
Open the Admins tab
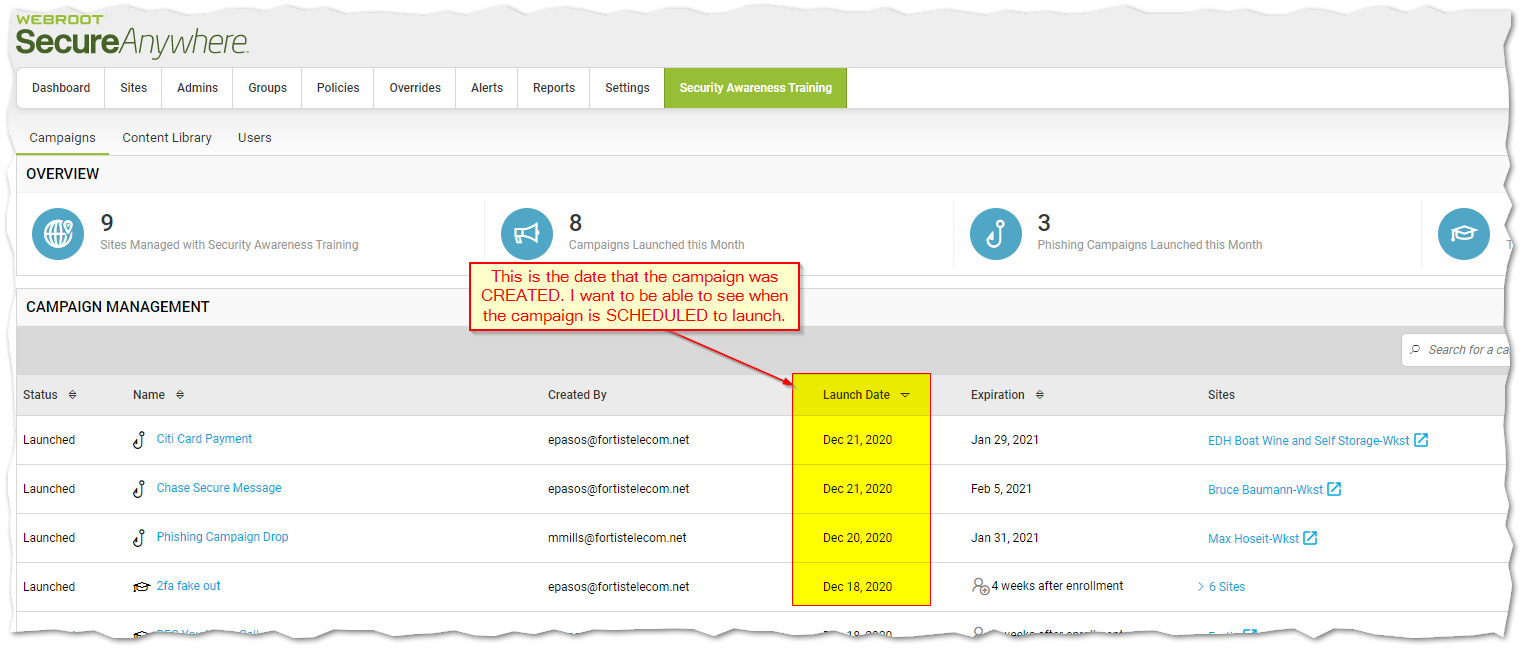(x=197, y=88)
